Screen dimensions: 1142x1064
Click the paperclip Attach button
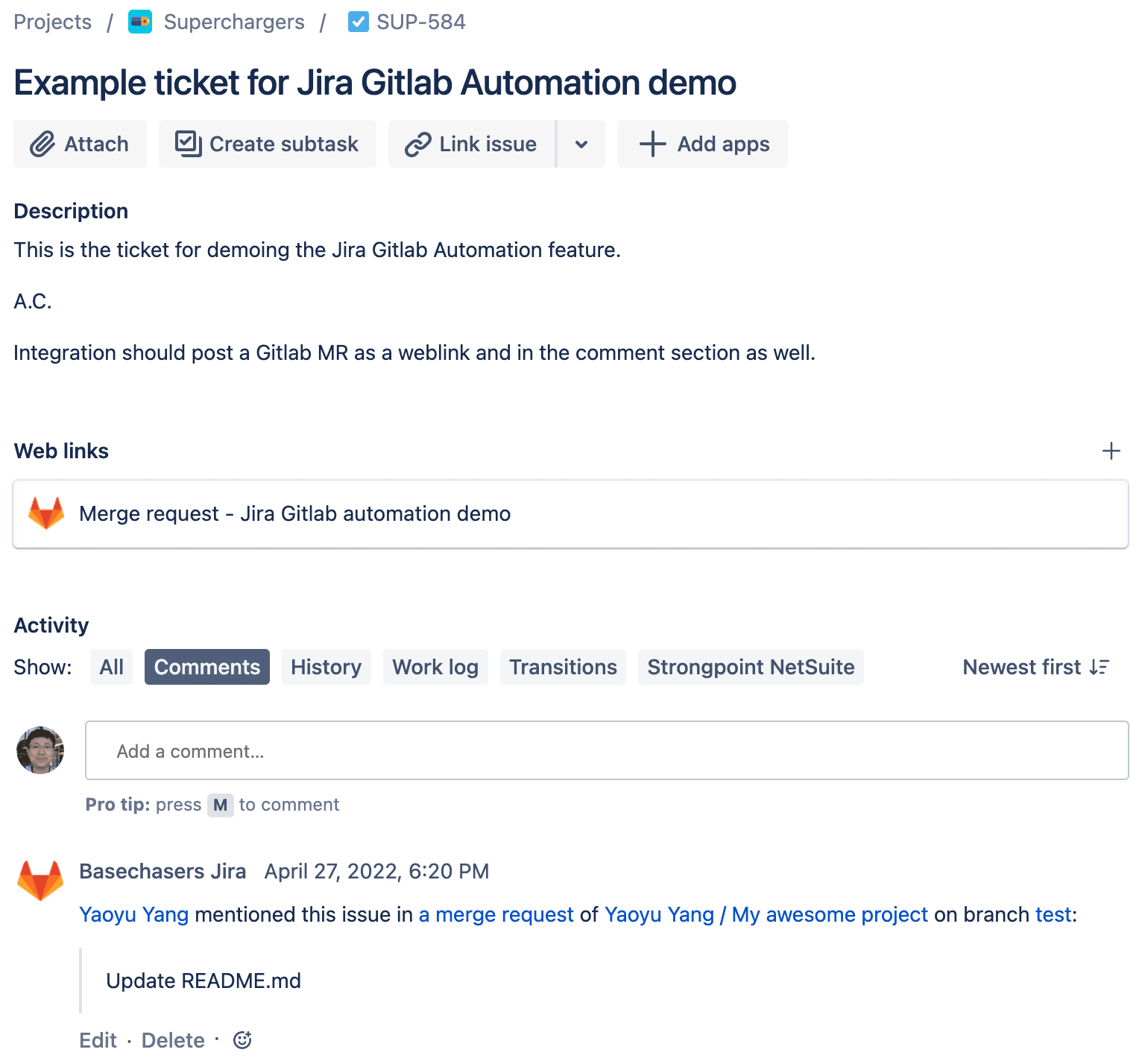pyautogui.click(x=80, y=144)
